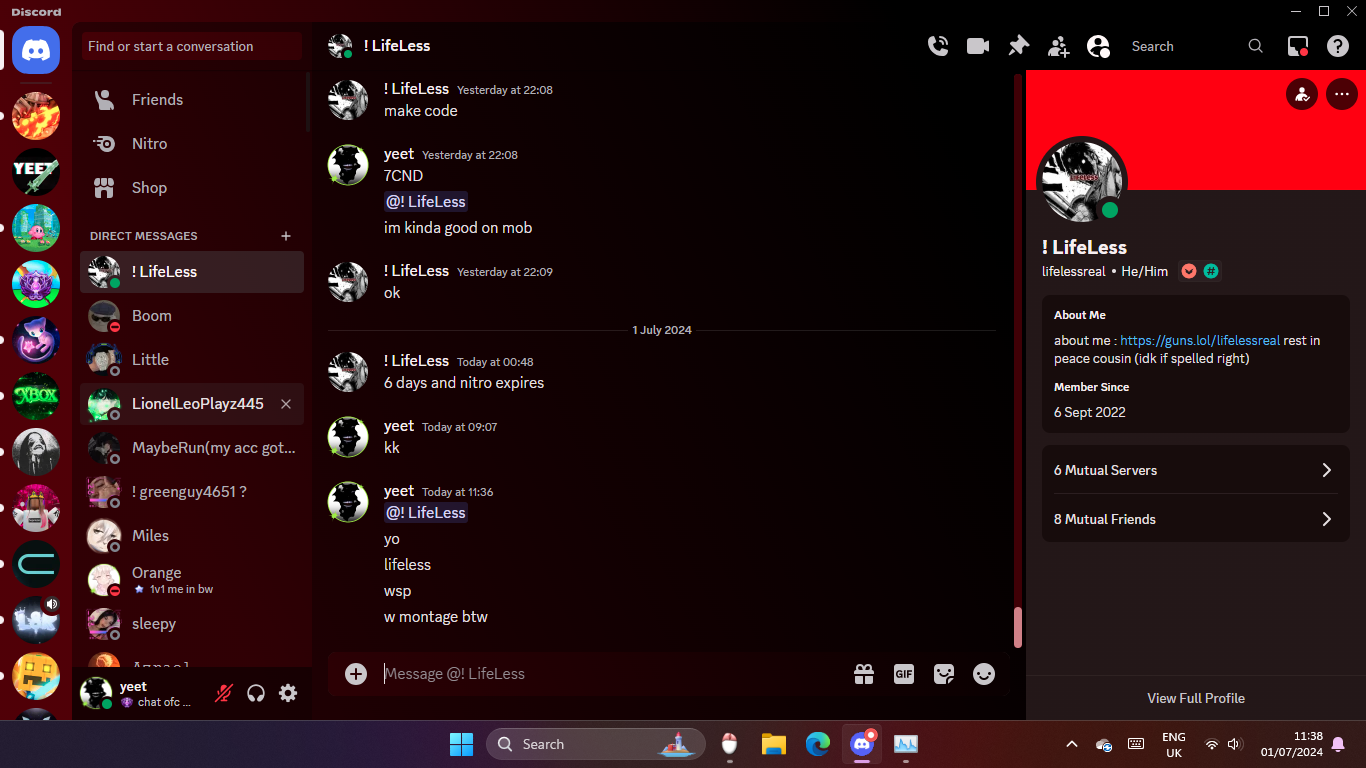Show pinned messages

point(1018,46)
